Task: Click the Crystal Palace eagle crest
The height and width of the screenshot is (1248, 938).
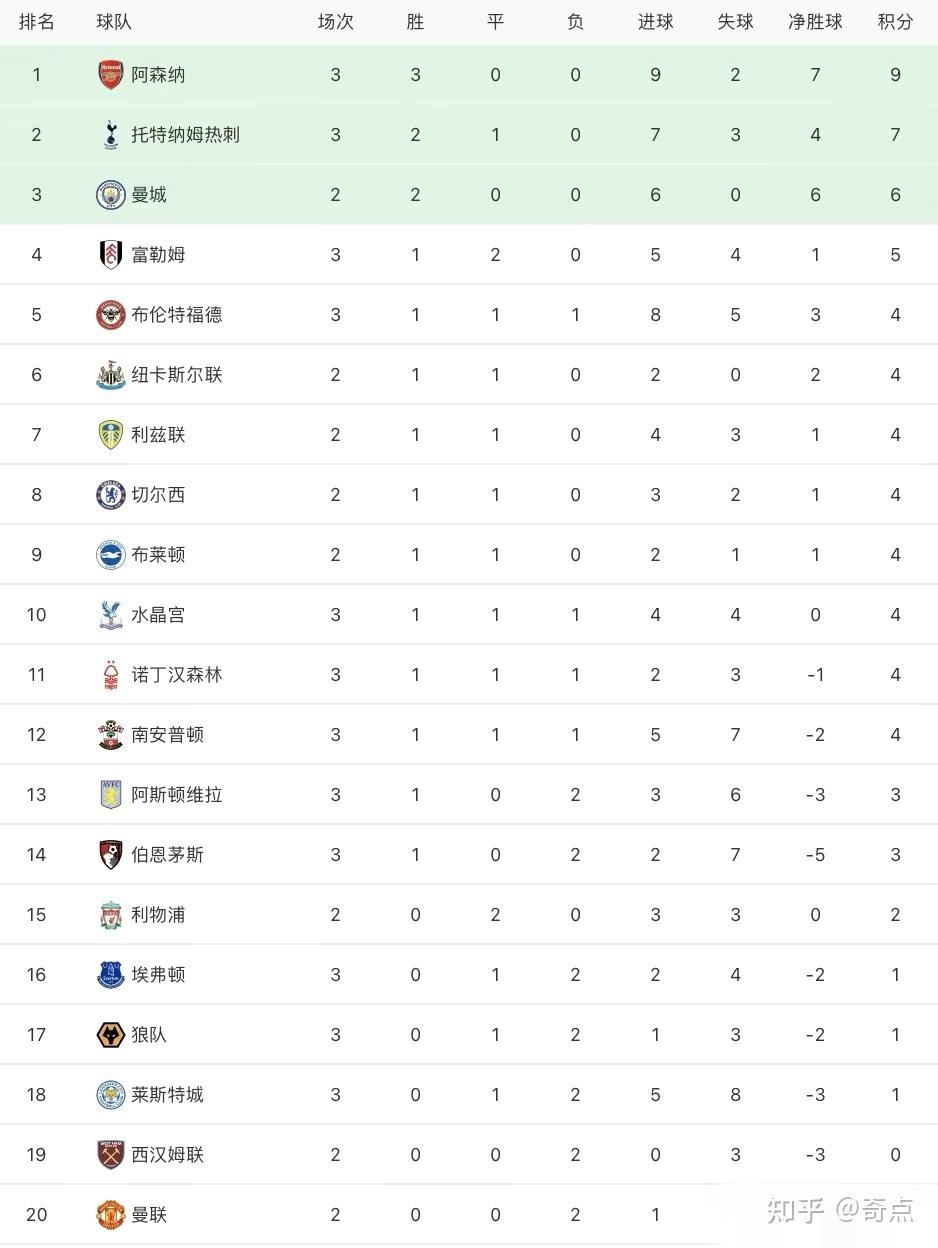Action: click(x=110, y=615)
